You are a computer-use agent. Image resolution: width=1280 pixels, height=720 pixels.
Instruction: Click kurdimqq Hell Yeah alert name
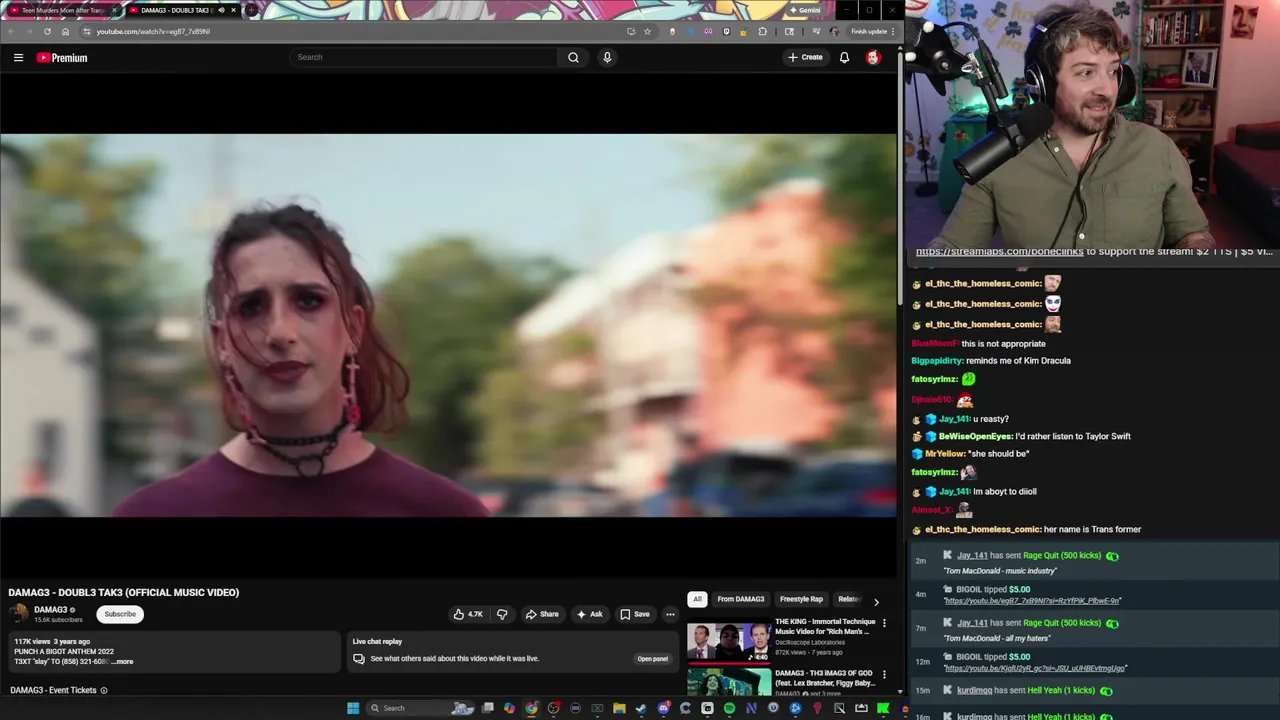coord(974,690)
